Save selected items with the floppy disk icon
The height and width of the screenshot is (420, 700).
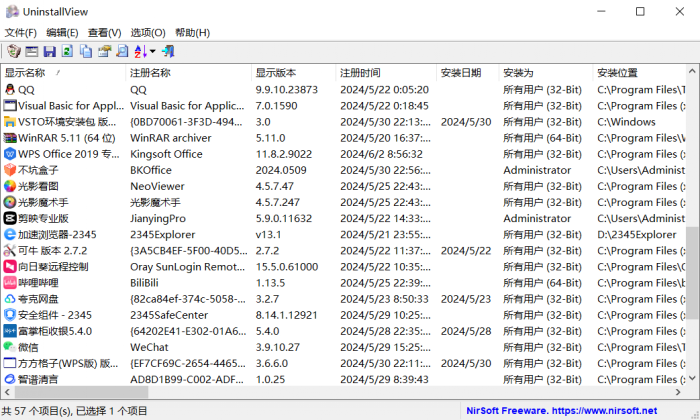pos(50,51)
